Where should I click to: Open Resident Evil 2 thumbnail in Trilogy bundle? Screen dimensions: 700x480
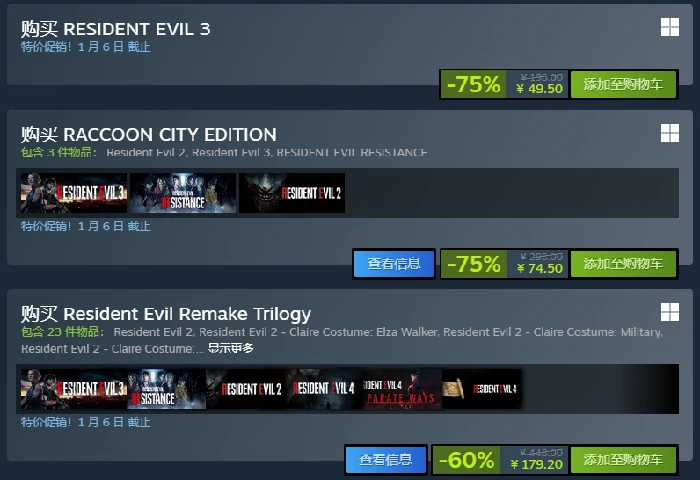coord(246,389)
